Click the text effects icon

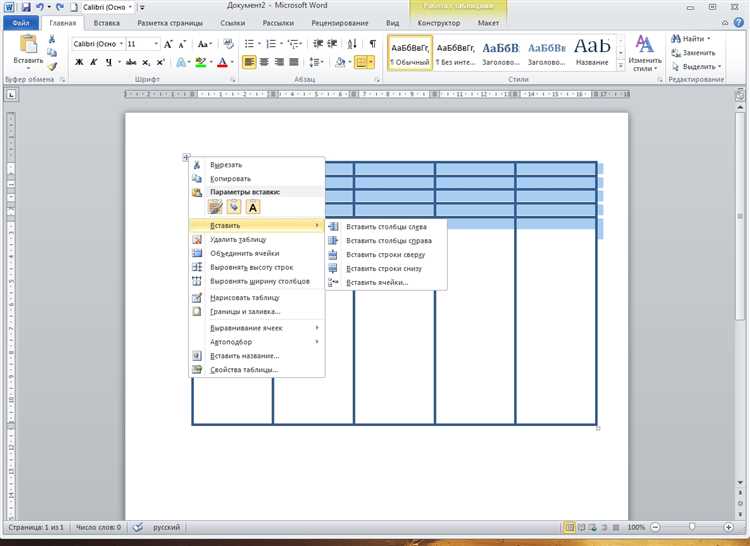(x=181, y=62)
